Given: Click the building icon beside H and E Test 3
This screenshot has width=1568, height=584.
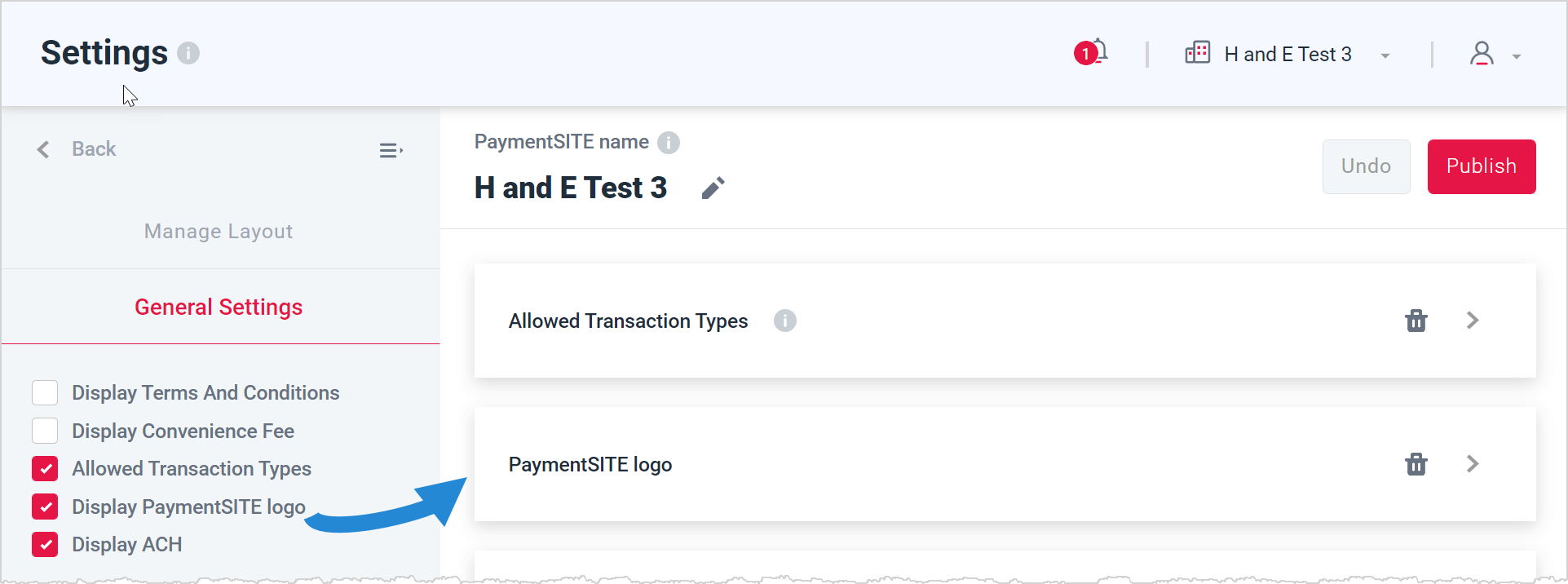Looking at the screenshot, I should [x=1198, y=53].
